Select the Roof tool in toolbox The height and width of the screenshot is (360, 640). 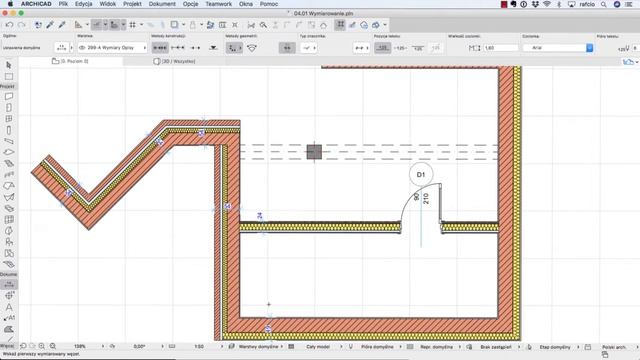coord(9,186)
